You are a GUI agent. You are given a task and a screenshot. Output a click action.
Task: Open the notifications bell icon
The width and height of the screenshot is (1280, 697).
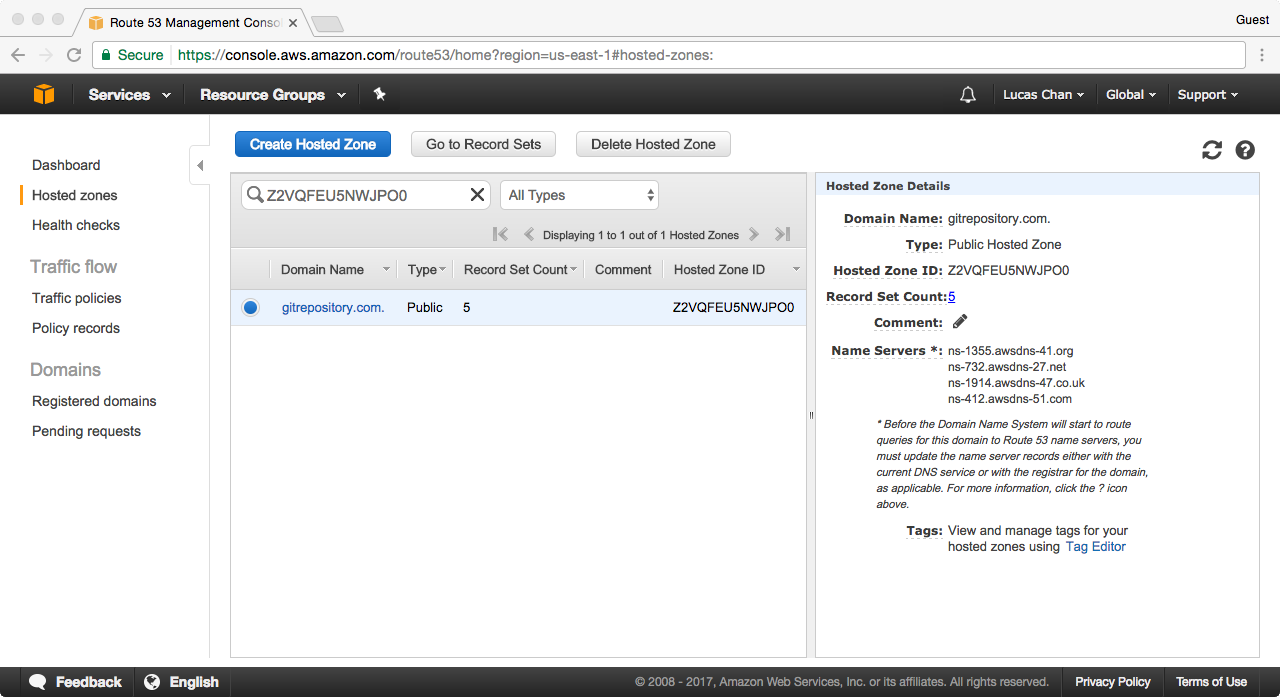pyautogui.click(x=967, y=95)
